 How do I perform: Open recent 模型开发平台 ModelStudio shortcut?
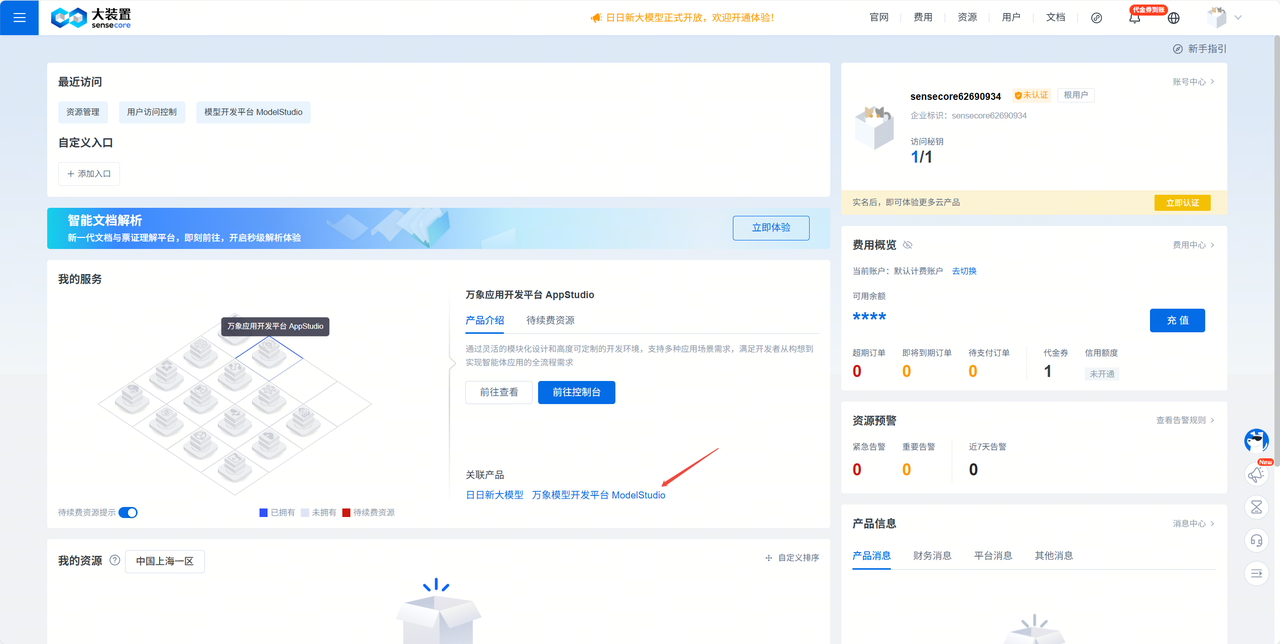tap(253, 112)
